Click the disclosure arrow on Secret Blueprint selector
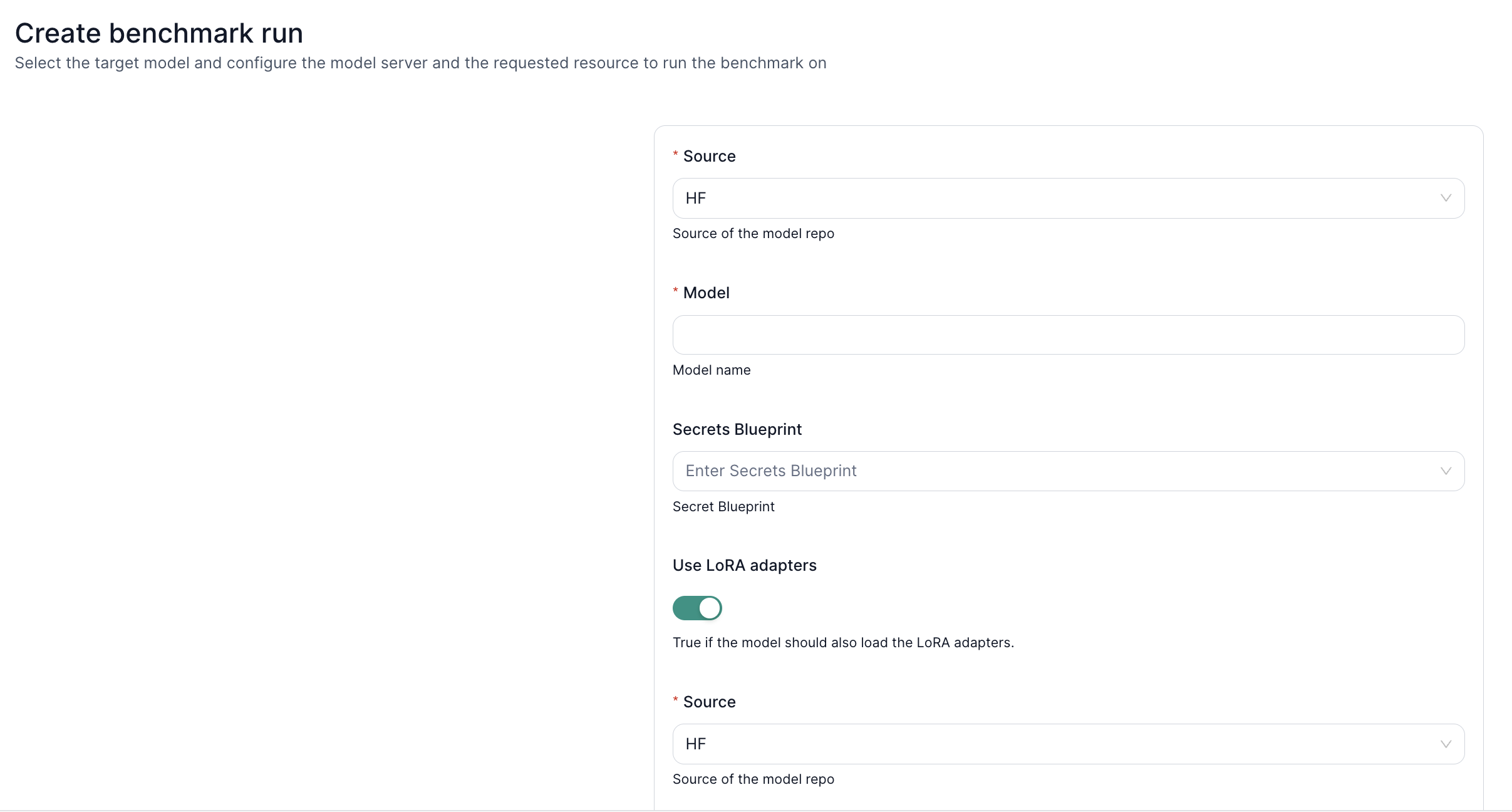The height and width of the screenshot is (812, 1512). [1446, 471]
